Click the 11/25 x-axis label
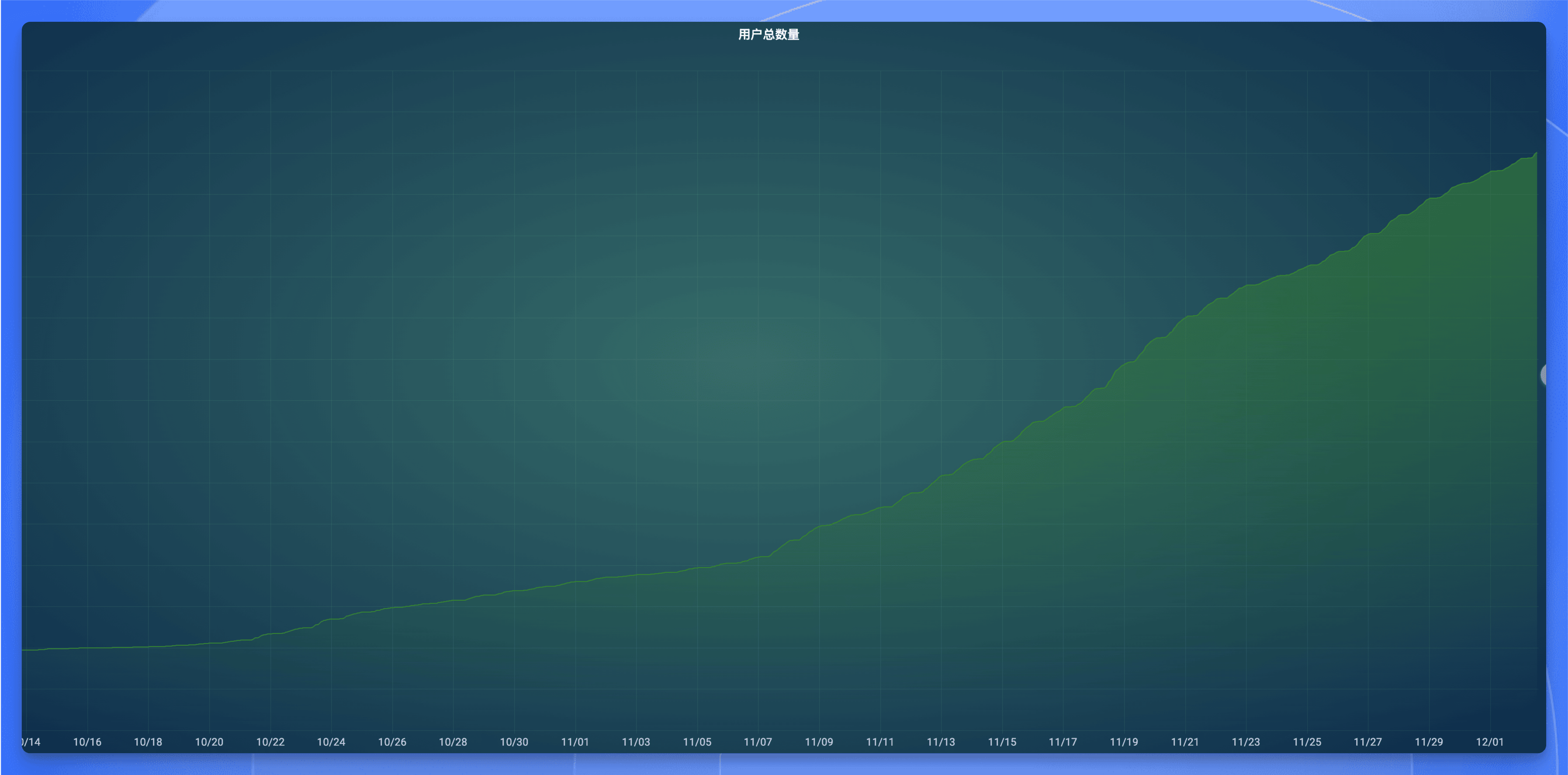This screenshot has height=775, width=1568. 1307,741
